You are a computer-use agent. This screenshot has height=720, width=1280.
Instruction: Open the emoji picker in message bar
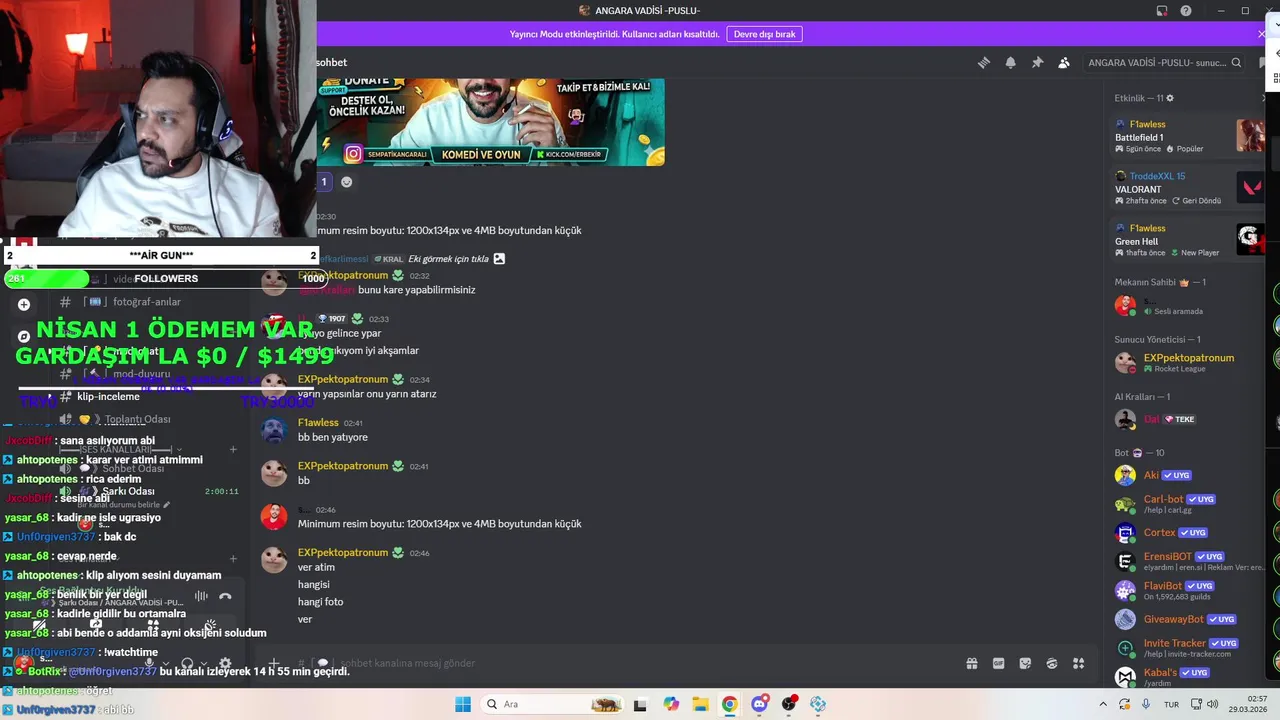click(x=1052, y=663)
